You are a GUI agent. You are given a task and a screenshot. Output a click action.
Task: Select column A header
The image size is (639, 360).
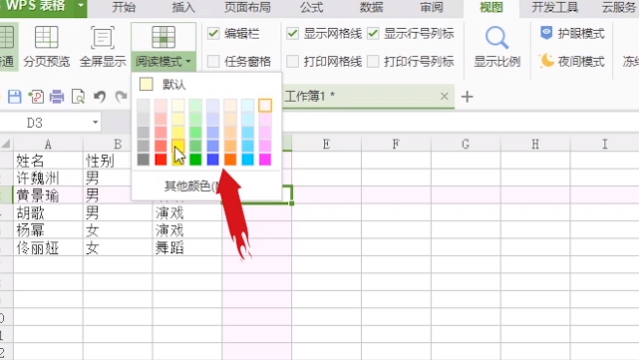click(48, 144)
